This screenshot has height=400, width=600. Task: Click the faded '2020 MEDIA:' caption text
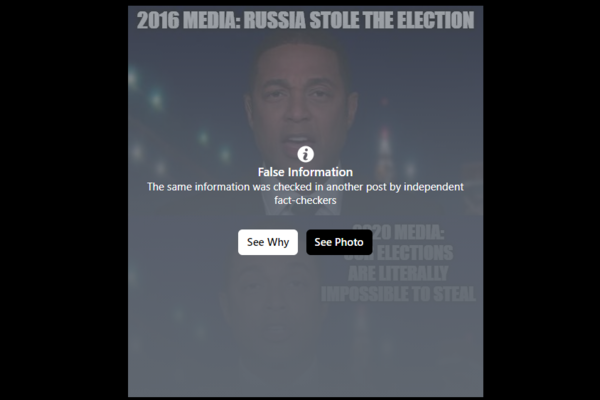pos(398,232)
